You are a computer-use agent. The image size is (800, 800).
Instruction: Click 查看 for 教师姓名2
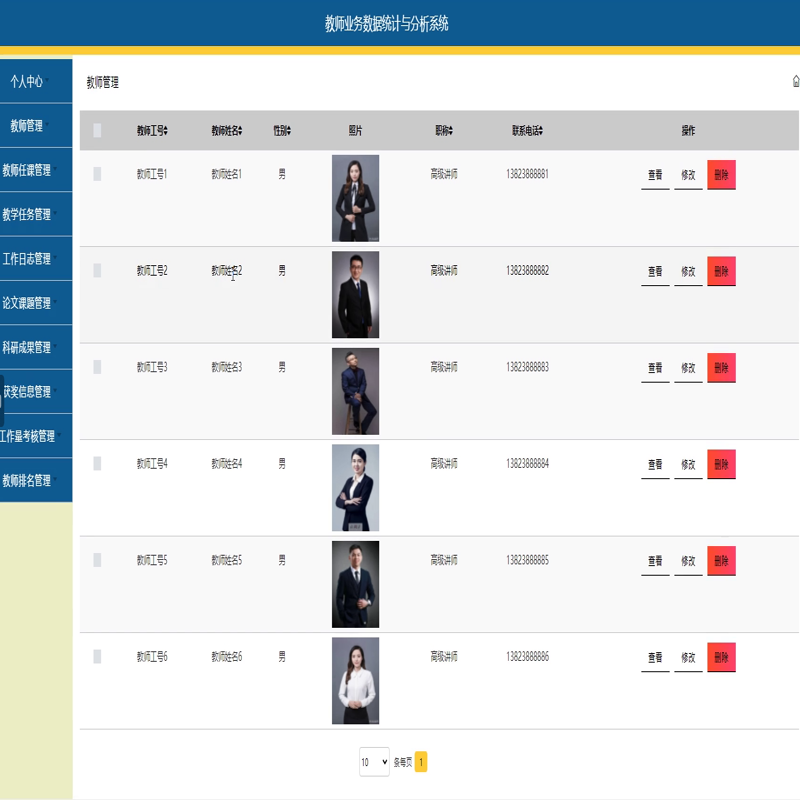(655, 271)
